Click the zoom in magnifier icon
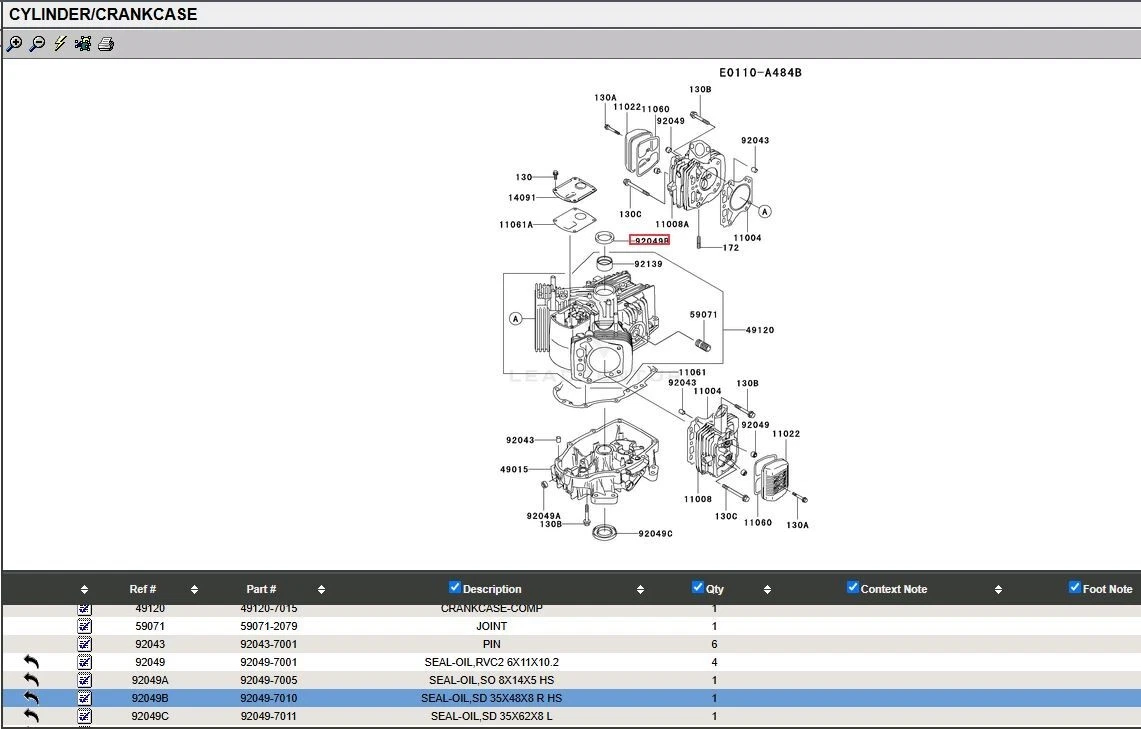The width and height of the screenshot is (1141, 729). coord(14,44)
